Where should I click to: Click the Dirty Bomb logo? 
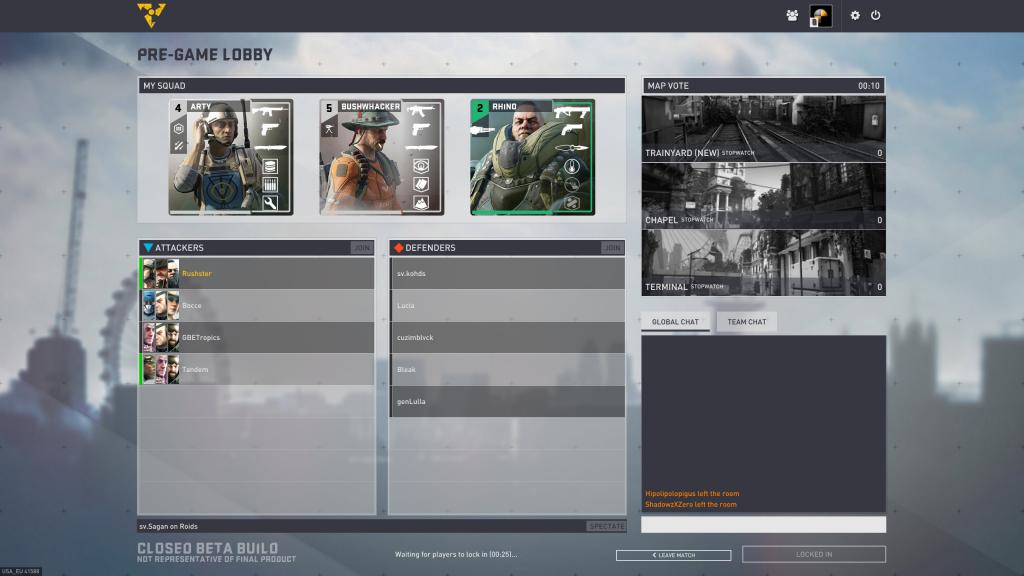coord(151,14)
